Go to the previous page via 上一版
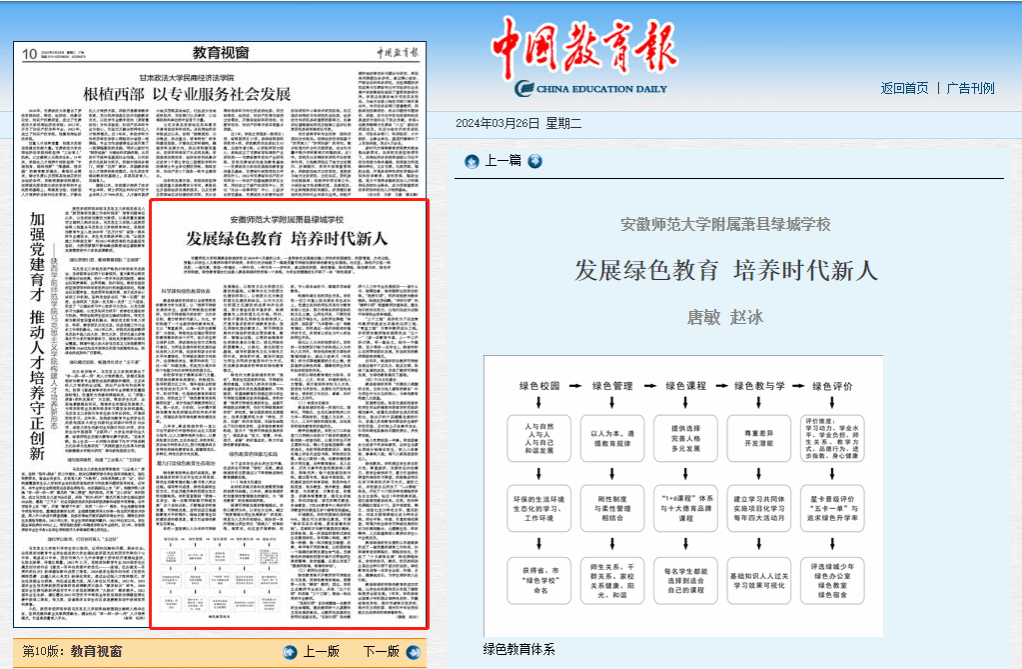Image resolution: width=1022 pixels, height=669 pixels. pos(321,651)
